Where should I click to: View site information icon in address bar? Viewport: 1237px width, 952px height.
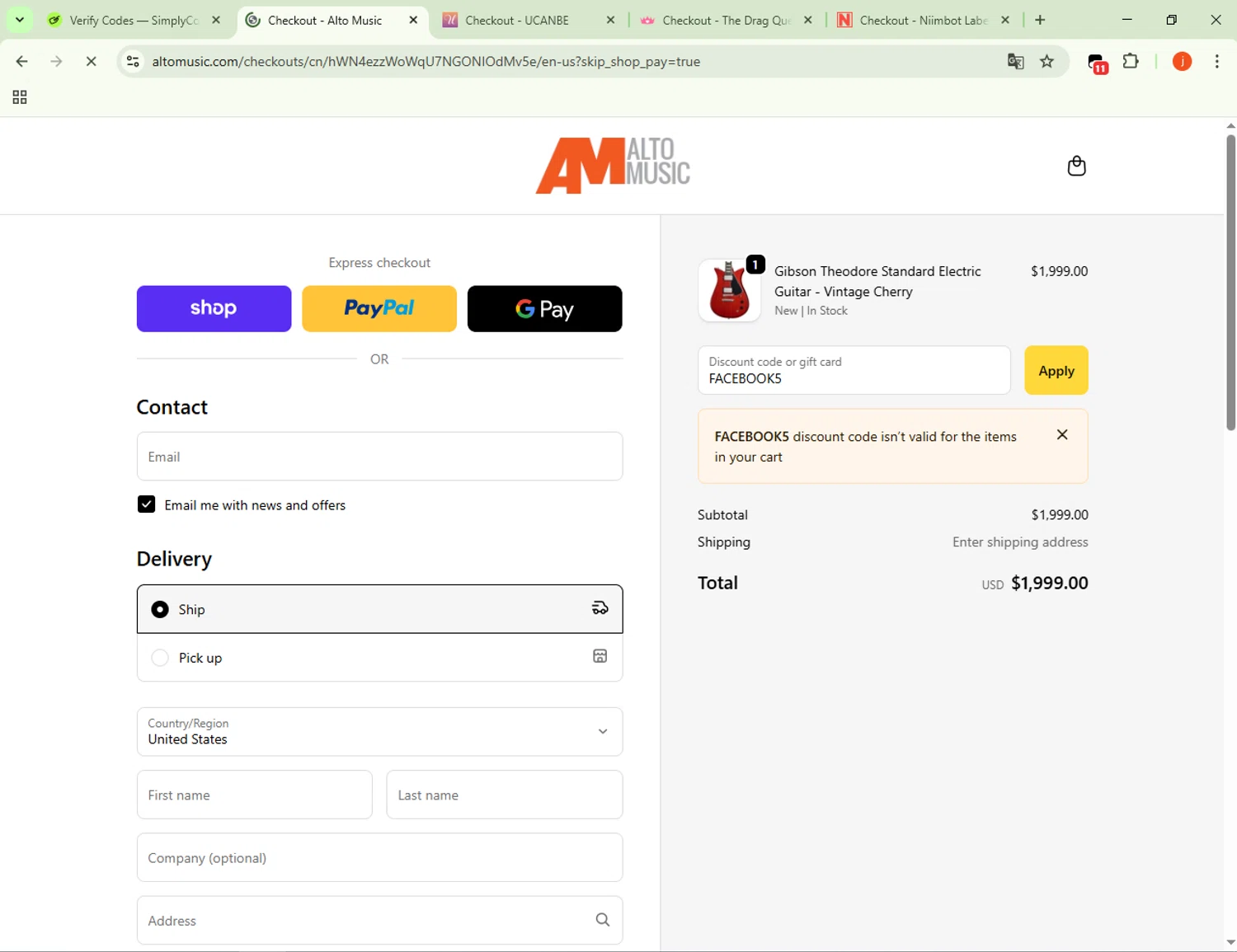pyautogui.click(x=133, y=61)
